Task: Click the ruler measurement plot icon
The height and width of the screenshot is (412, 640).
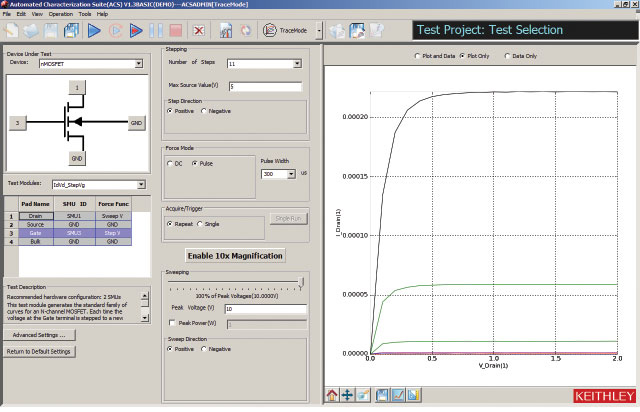Action: click(x=413, y=395)
